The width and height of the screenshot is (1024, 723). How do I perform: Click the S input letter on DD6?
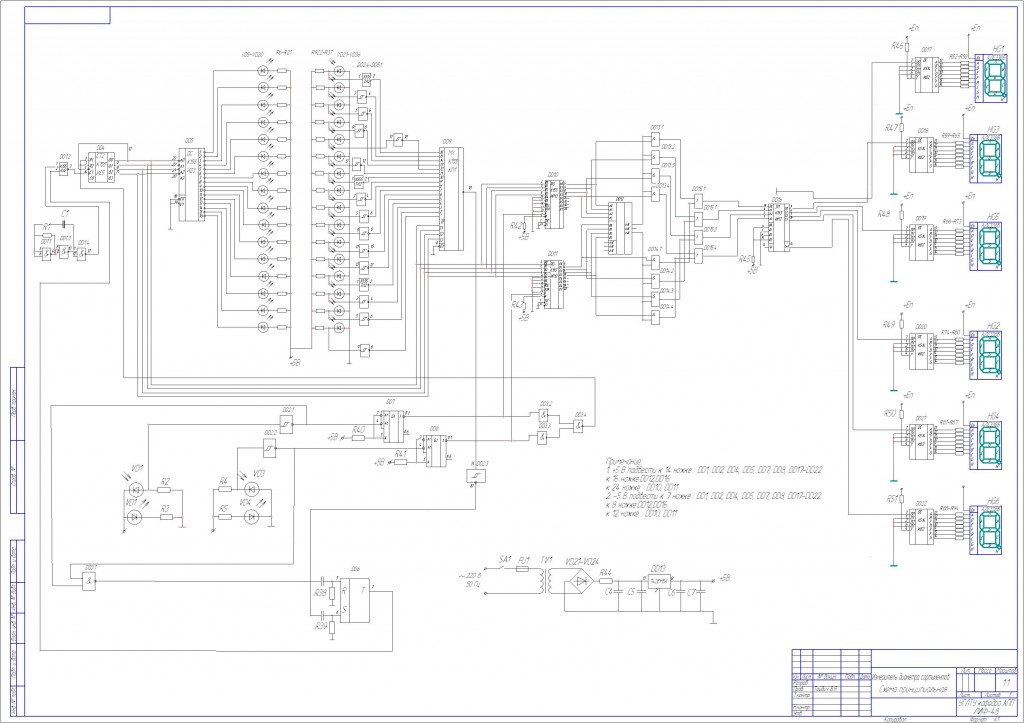tap(345, 610)
